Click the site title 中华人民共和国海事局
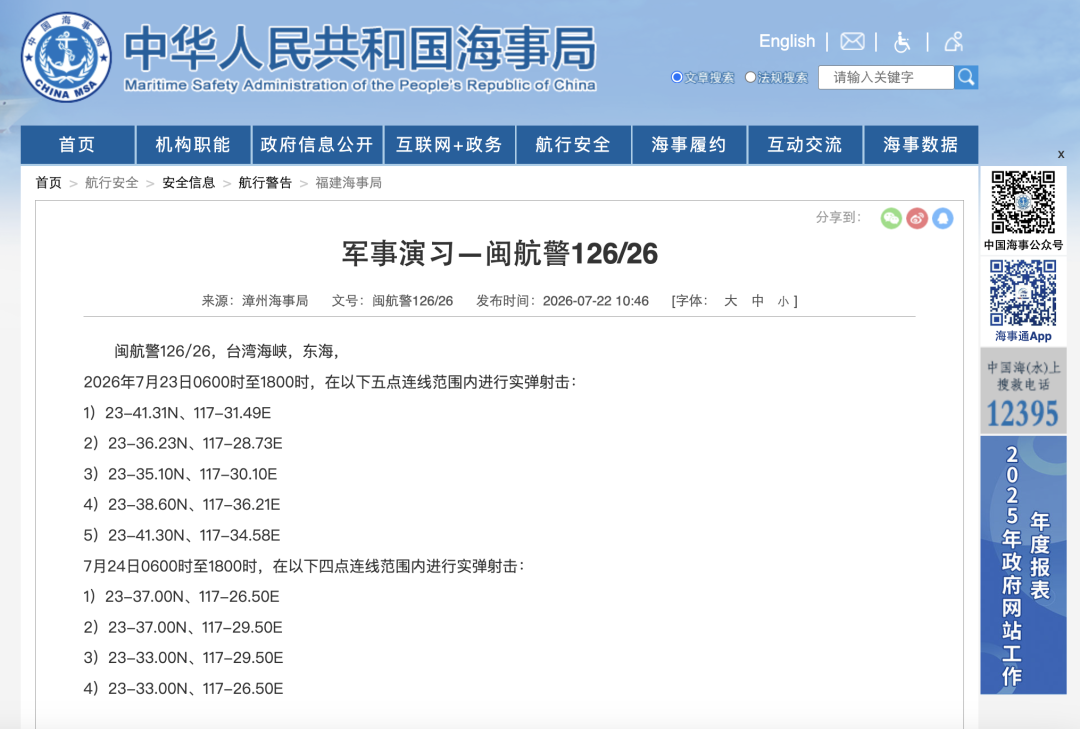 point(360,48)
